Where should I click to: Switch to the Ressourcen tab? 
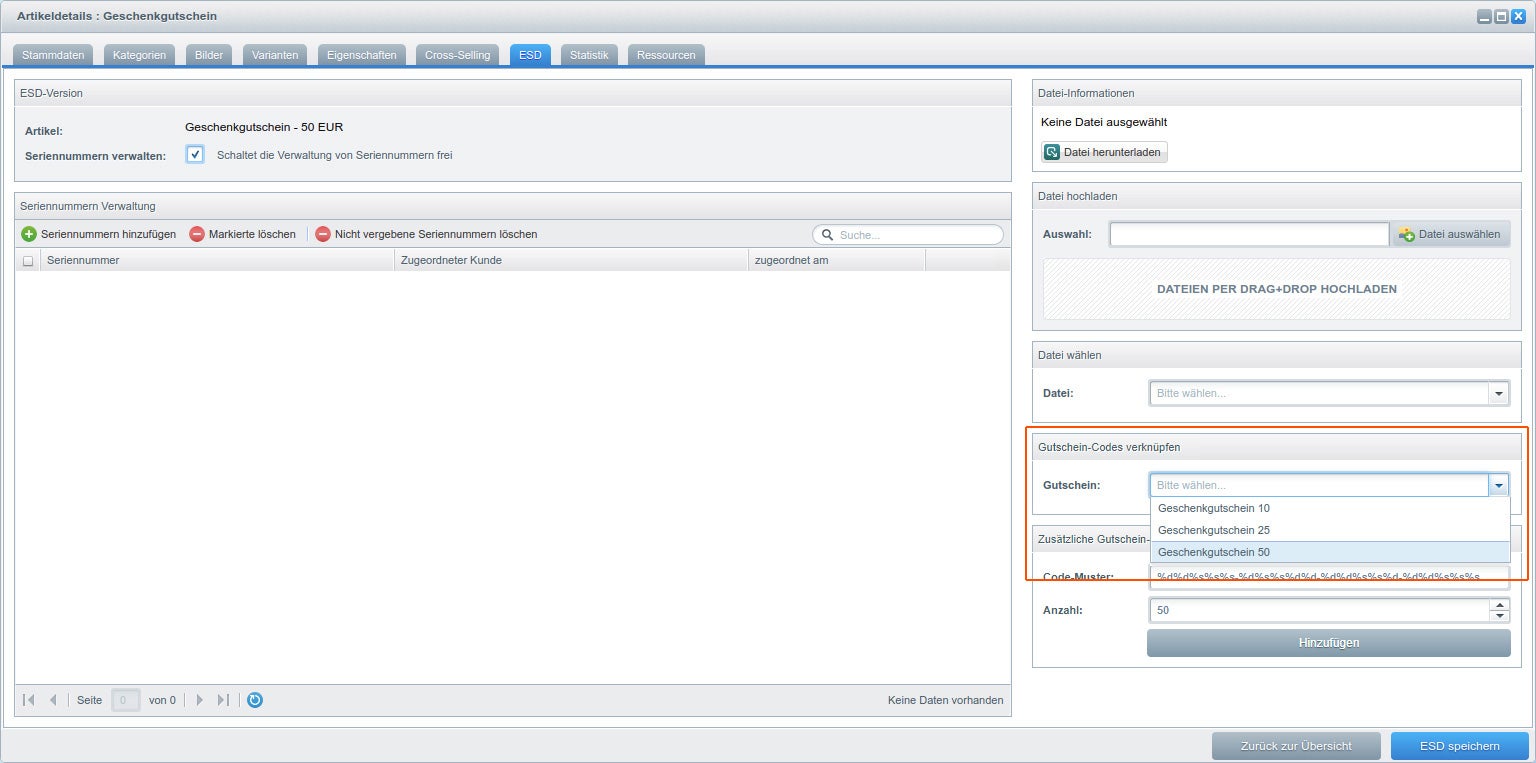[x=666, y=55]
